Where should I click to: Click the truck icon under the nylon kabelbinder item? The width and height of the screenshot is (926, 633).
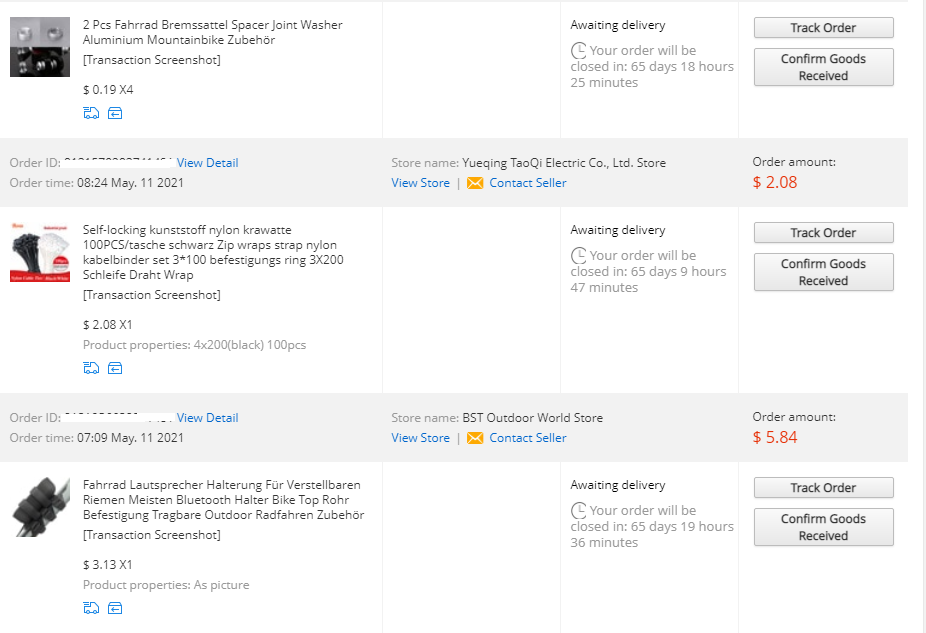coord(91,368)
